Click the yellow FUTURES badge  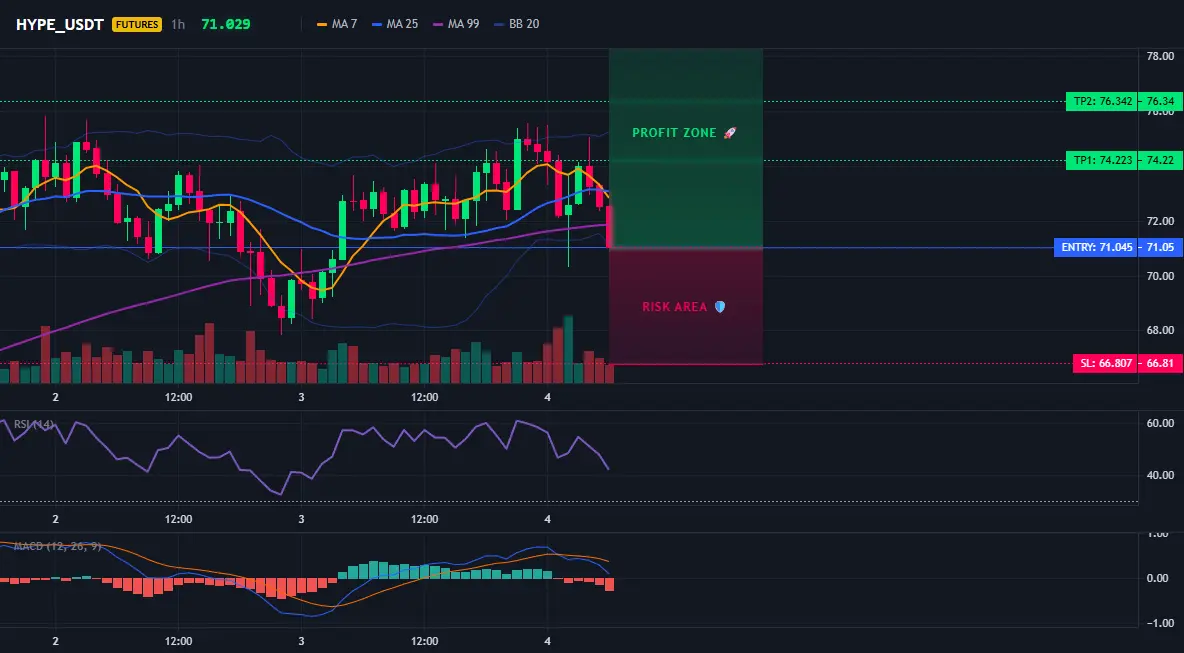(x=137, y=24)
